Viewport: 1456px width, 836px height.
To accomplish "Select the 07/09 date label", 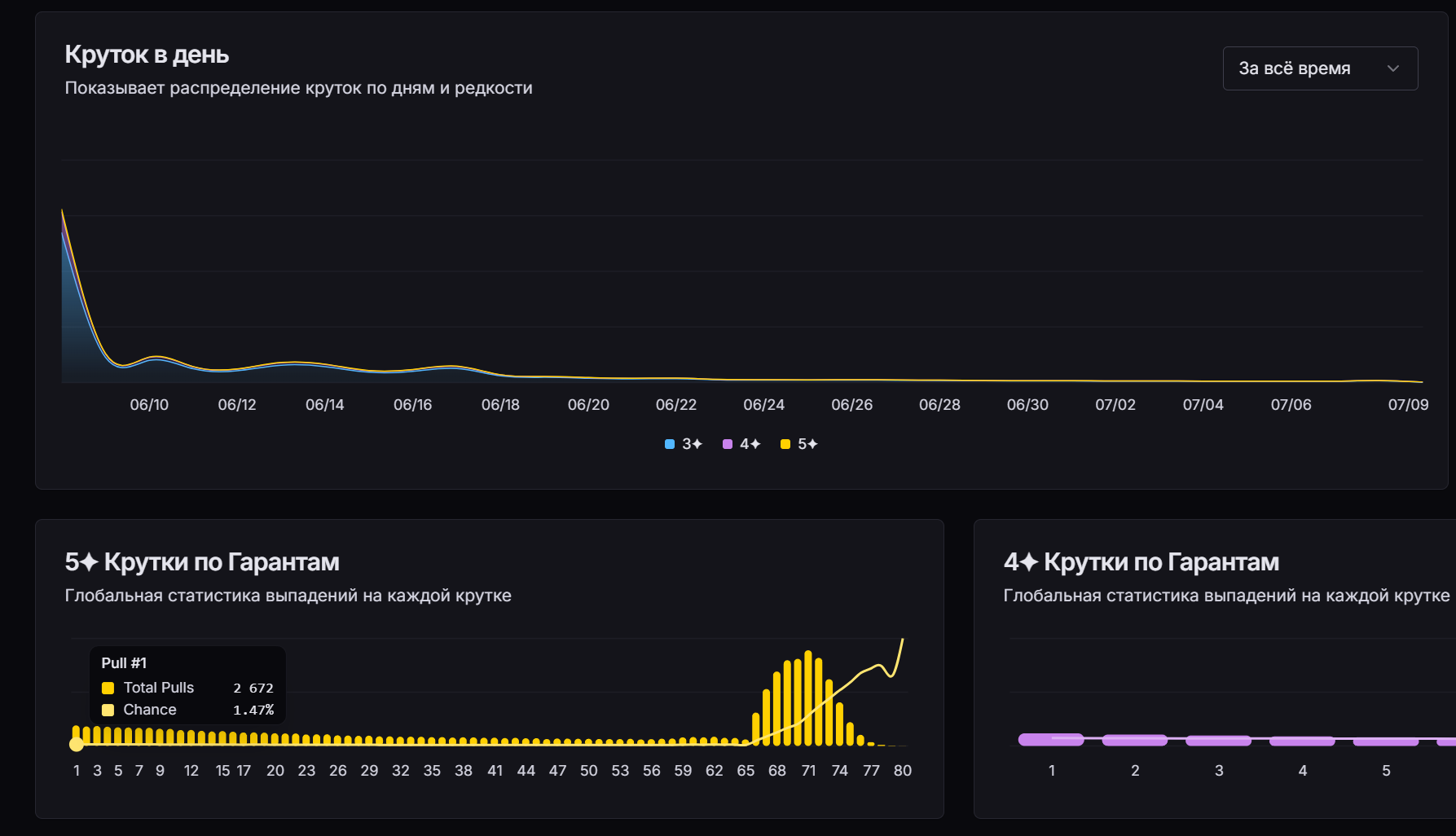I will 1409,405.
